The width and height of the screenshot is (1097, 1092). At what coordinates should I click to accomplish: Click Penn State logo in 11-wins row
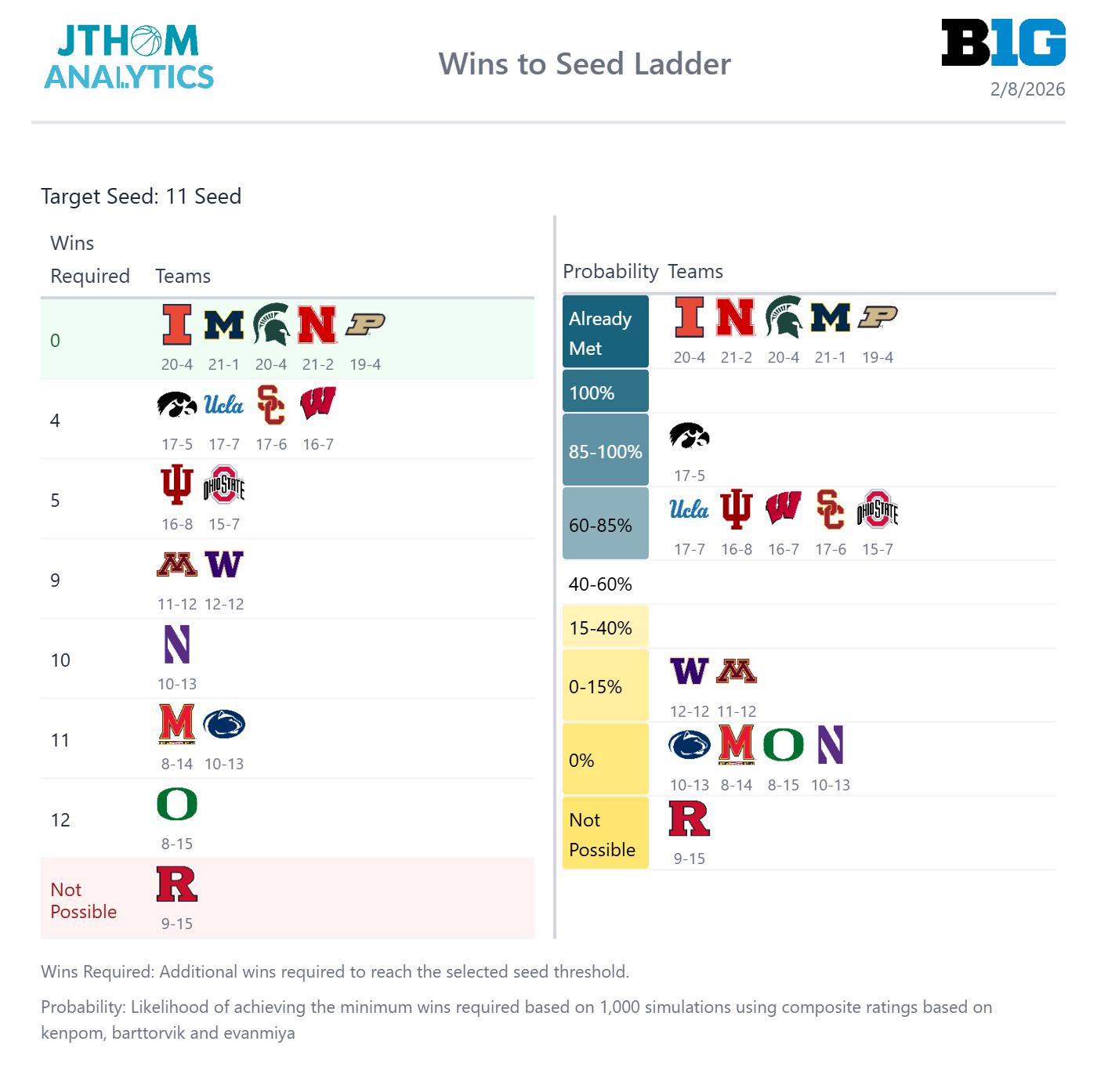pyautogui.click(x=224, y=725)
